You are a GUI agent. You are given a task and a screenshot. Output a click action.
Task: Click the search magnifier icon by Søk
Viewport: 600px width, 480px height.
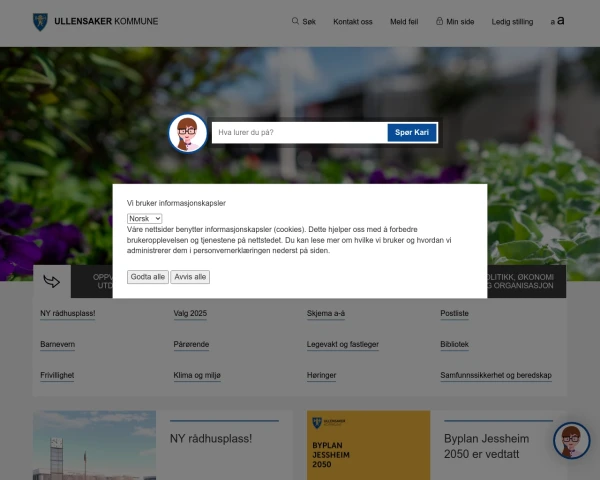click(x=295, y=21)
